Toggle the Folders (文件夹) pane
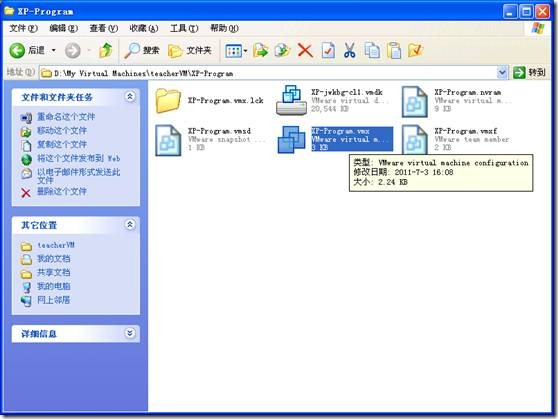558x419 pixels. (x=190, y=51)
